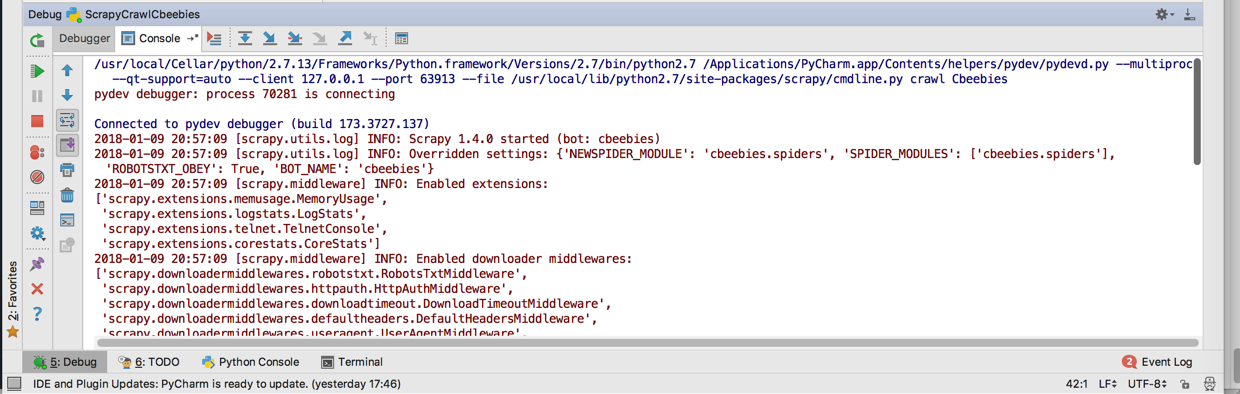The width and height of the screenshot is (1240, 394).
Task: Pause the running program
Action: click(x=37, y=96)
